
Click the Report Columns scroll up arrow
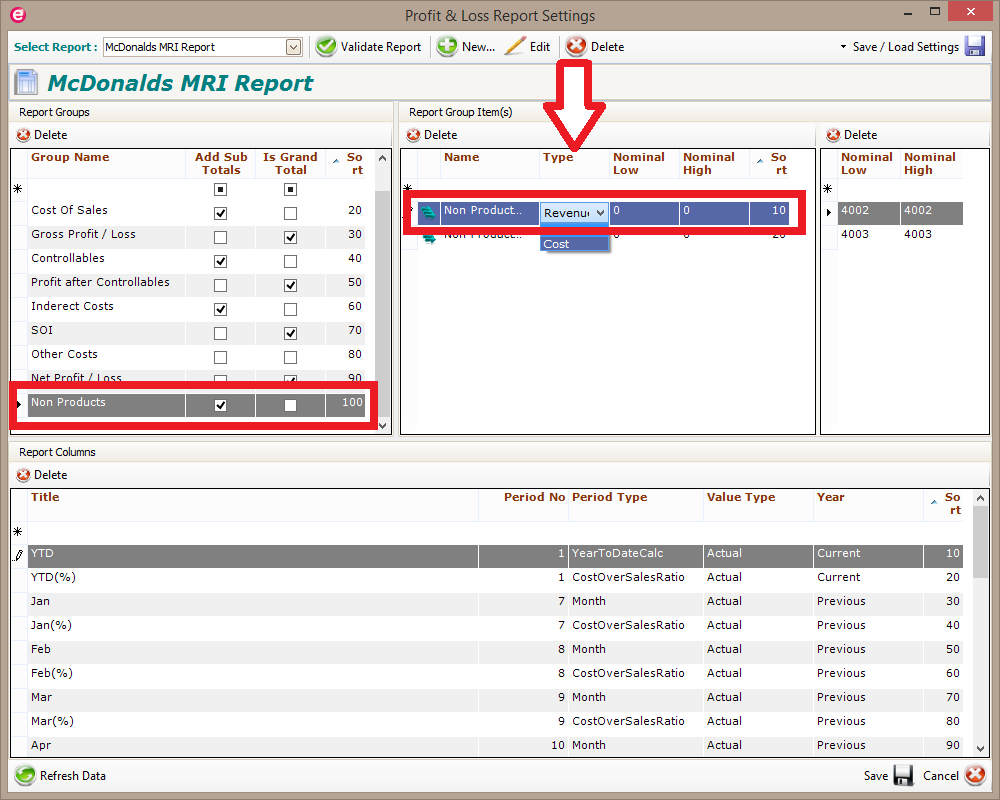tap(980, 498)
